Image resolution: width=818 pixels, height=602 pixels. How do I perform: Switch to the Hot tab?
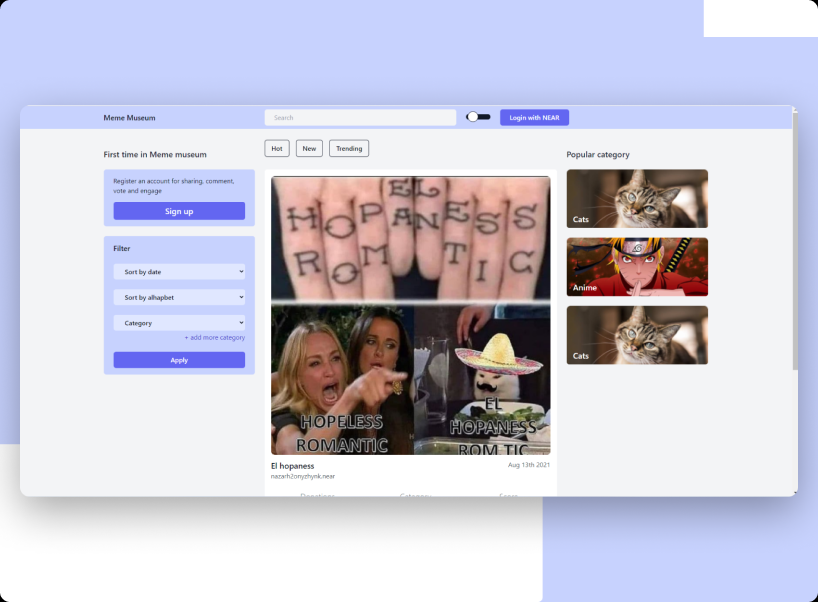click(x=277, y=148)
